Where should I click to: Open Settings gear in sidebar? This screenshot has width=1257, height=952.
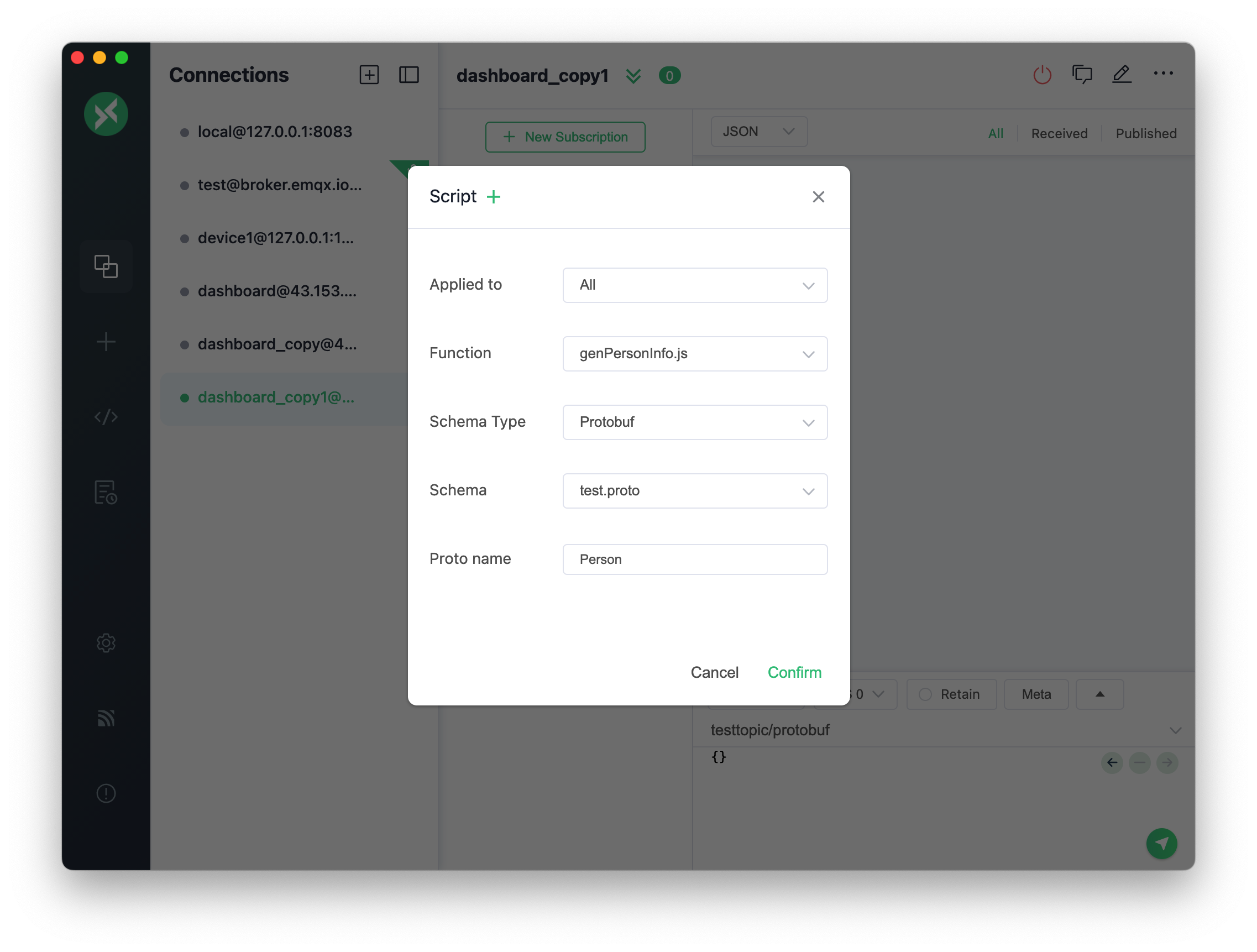pyautogui.click(x=106, y=643)
